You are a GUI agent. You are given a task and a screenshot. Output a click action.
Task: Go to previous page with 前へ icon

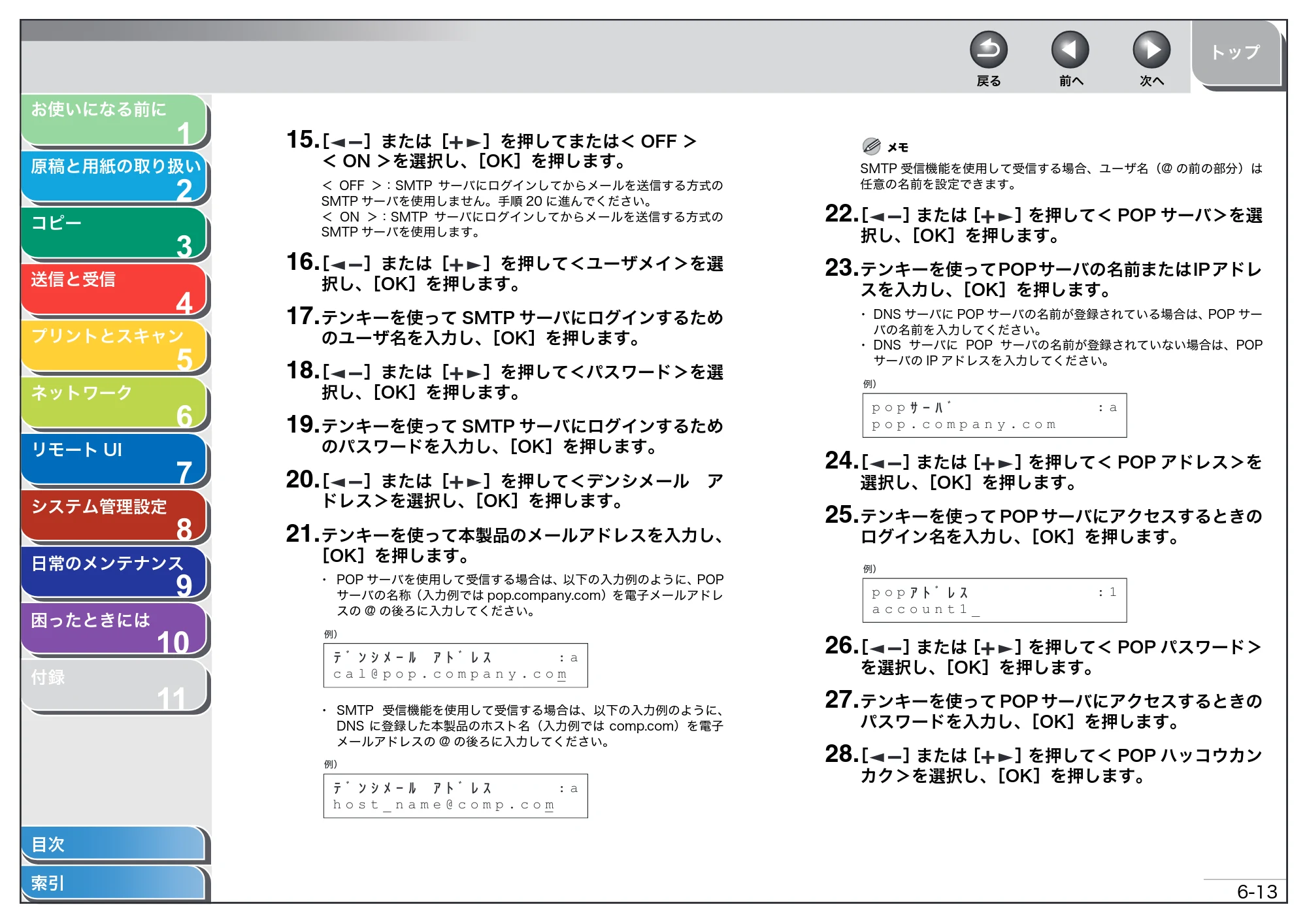coord(1070,50)
